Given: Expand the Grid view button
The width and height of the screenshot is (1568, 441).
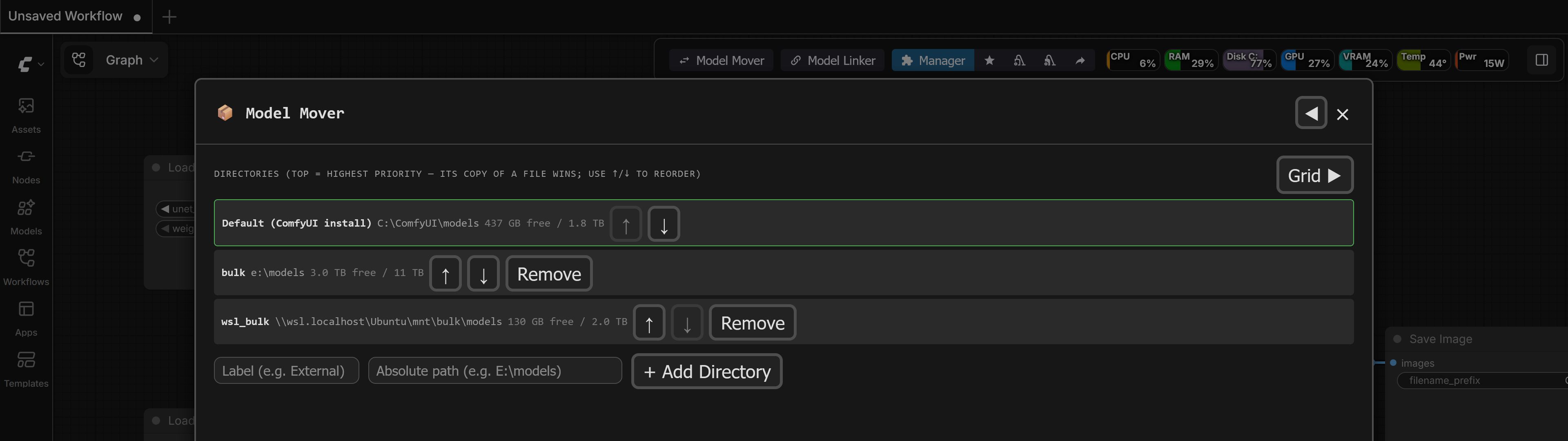Looking at the screenshot, I should (1315, 175).
